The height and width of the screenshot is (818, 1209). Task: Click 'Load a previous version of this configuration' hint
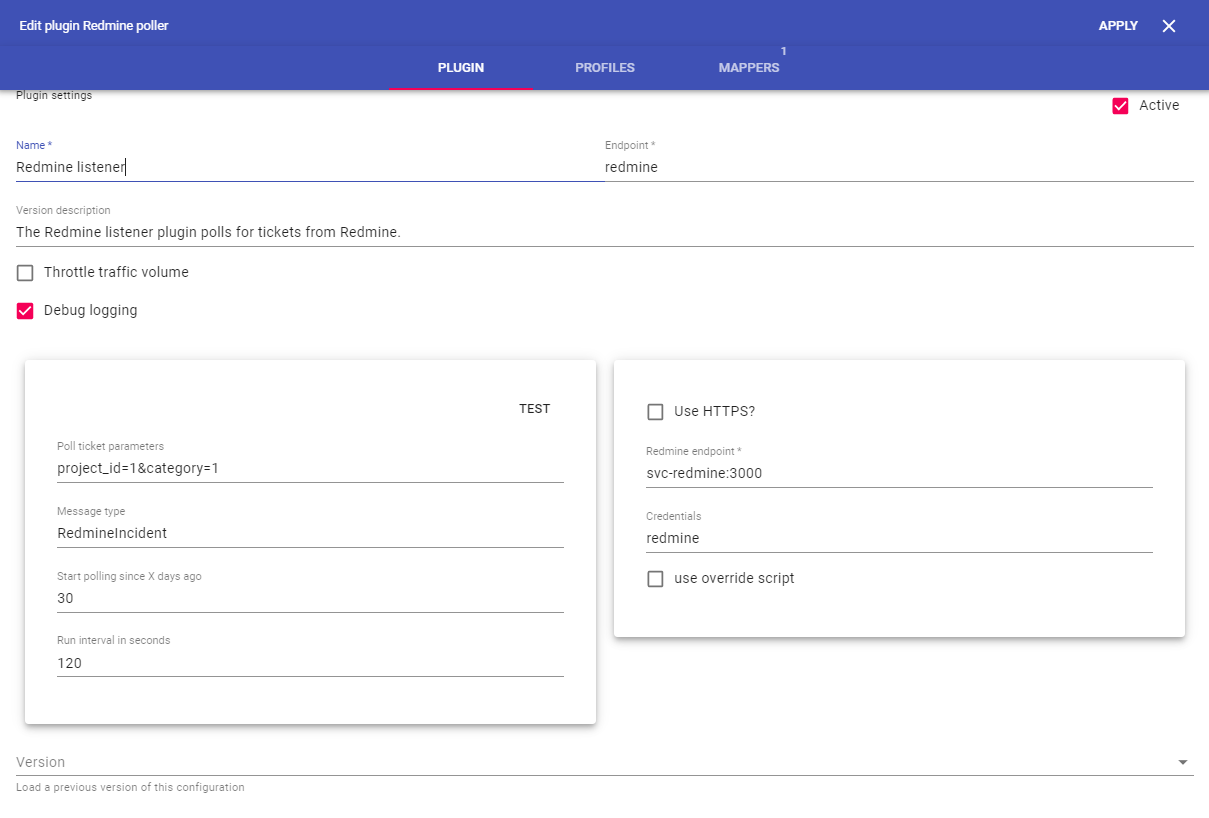coord(130,788)
